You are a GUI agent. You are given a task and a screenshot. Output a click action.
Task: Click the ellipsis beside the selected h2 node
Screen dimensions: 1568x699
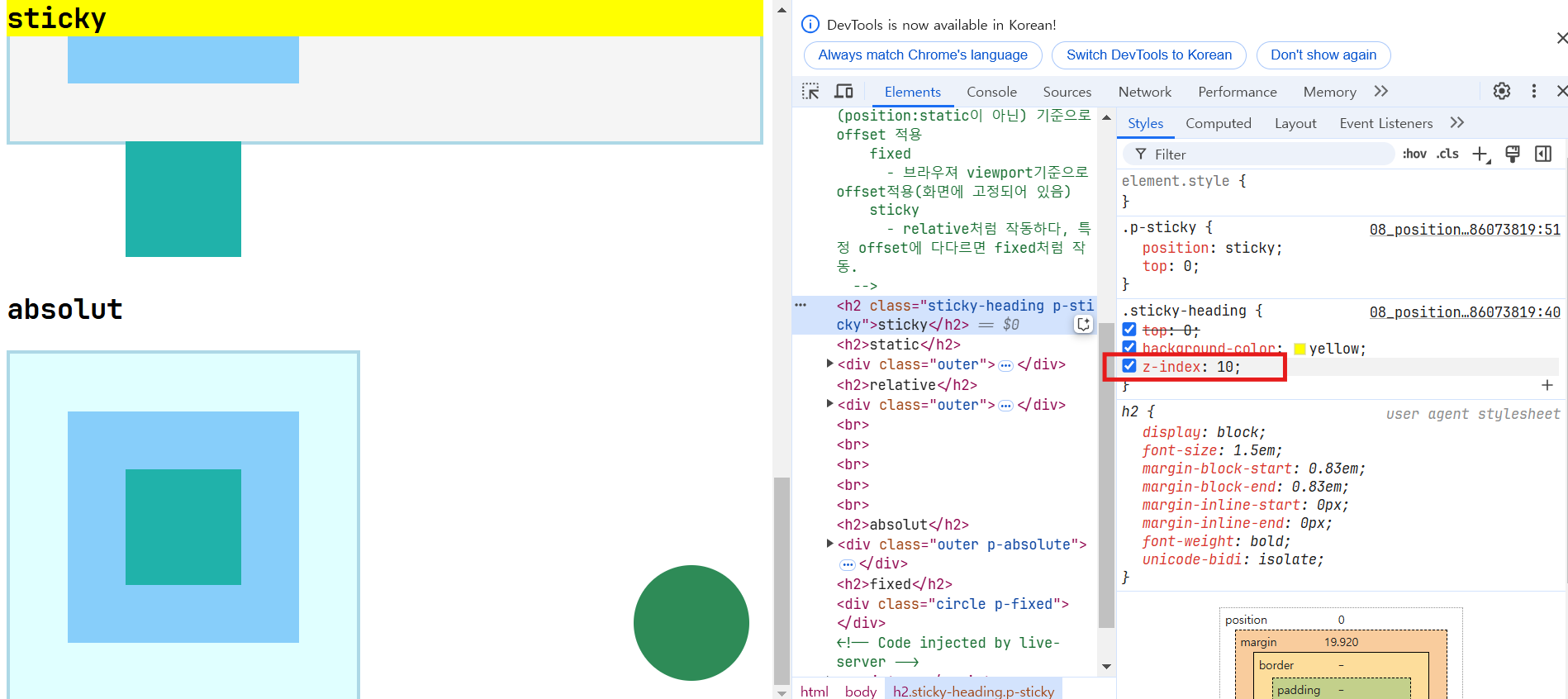[x=801, y=305]
